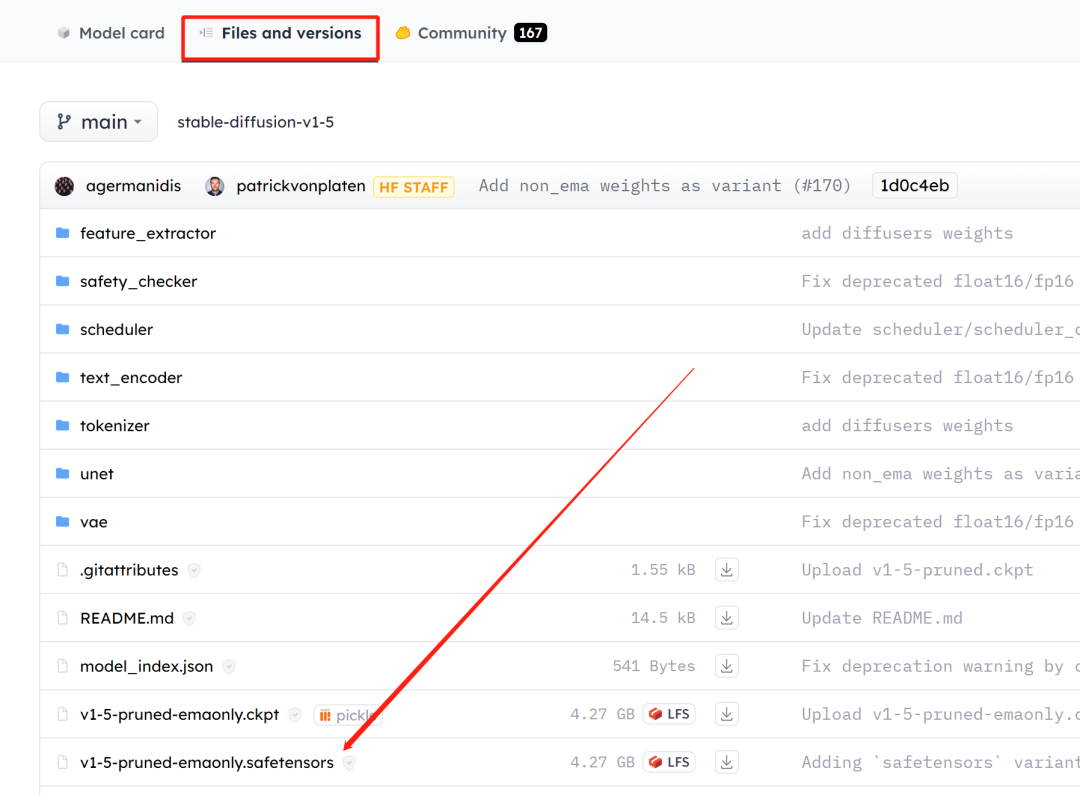The width and height of the screenshot is (1080, 795).
Task: Click the HF STAFF badge
Action: pyautogui.click(x=414, y=187)
